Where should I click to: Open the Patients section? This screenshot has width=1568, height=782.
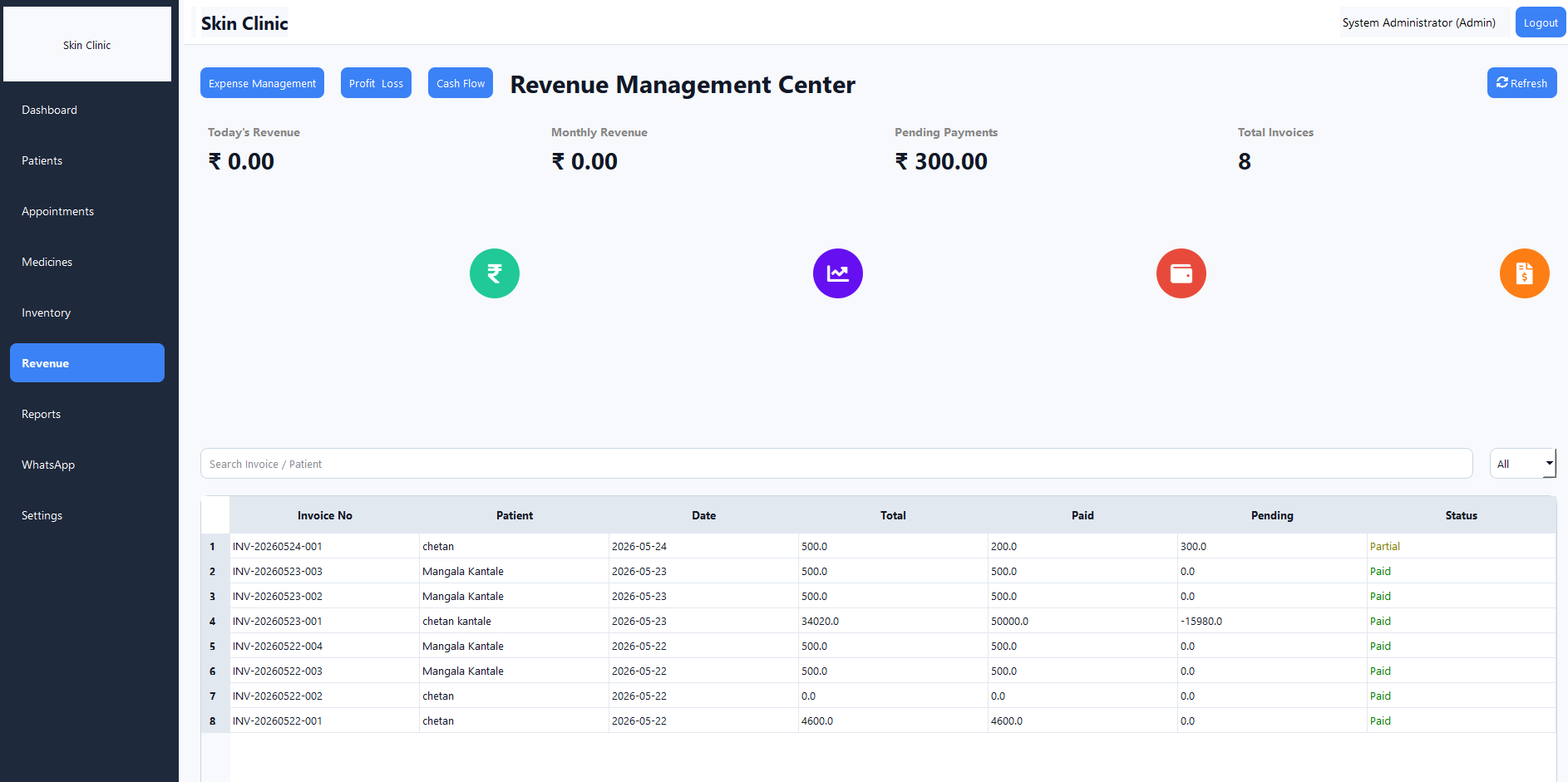pos(87,160)
